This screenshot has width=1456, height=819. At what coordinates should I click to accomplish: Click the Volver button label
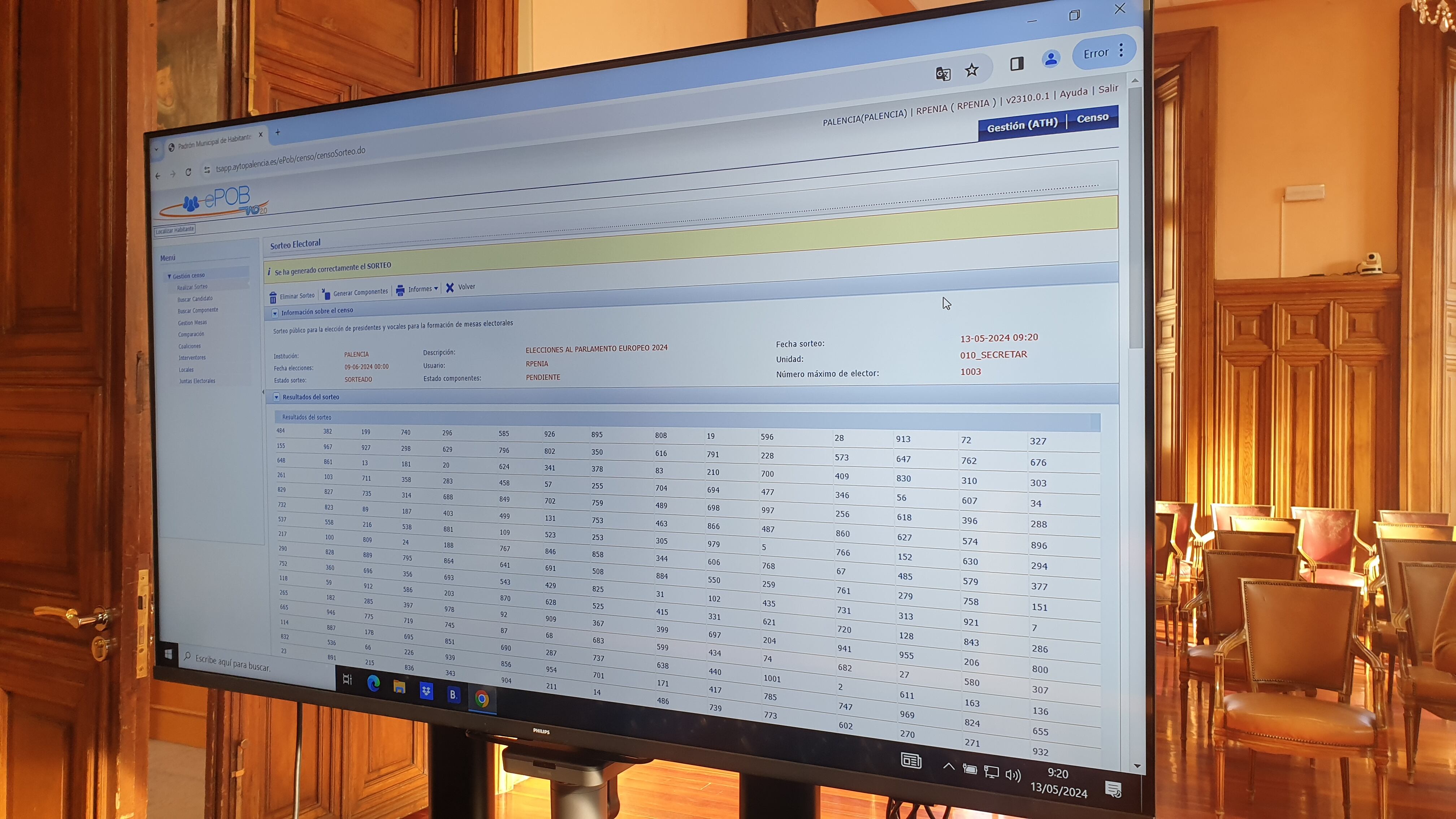point(466,287)
